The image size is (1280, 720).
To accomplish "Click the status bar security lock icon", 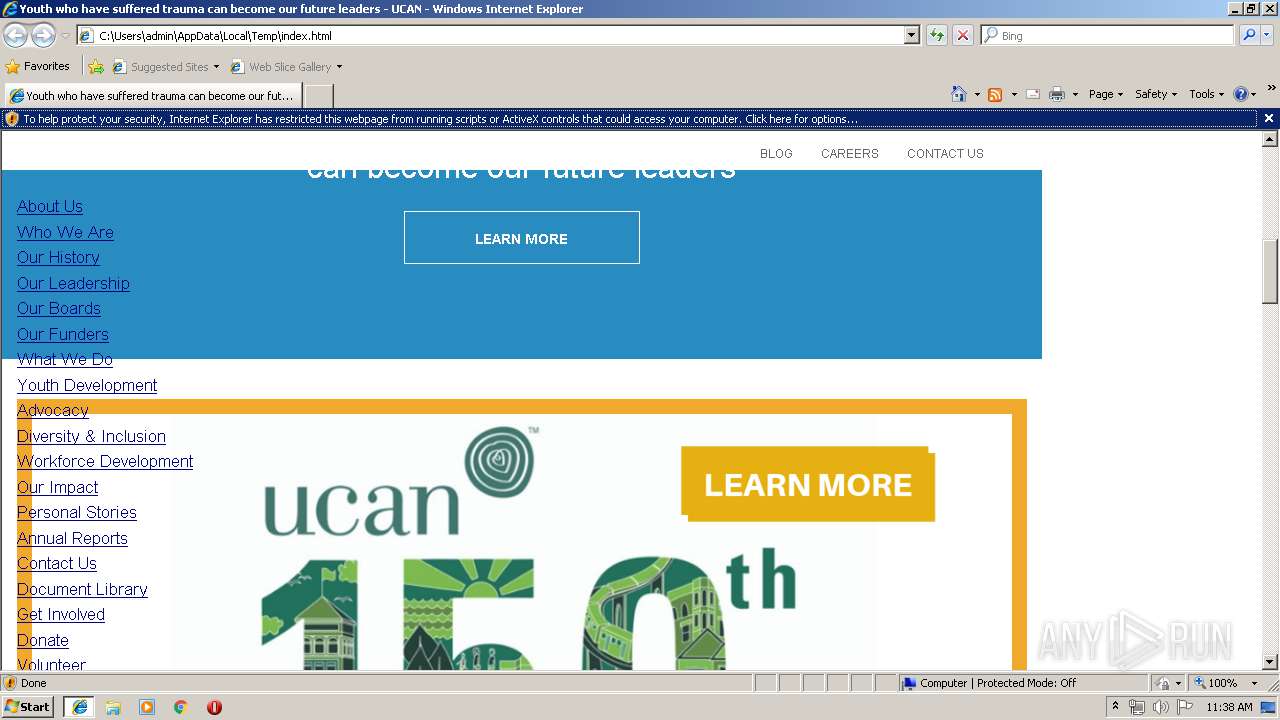I will coord(1163,683).
